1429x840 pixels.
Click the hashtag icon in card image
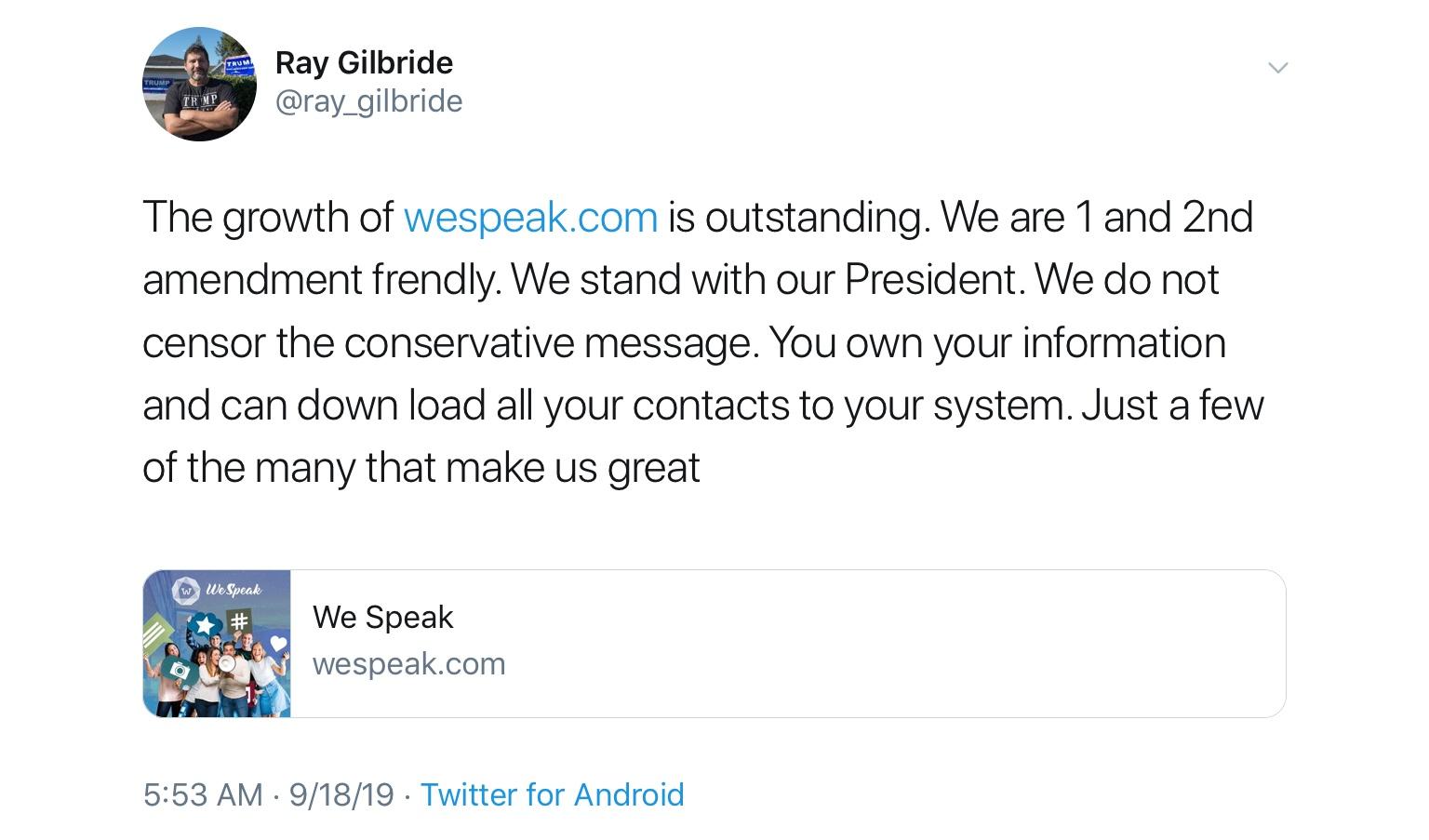(x=239, y=620)
